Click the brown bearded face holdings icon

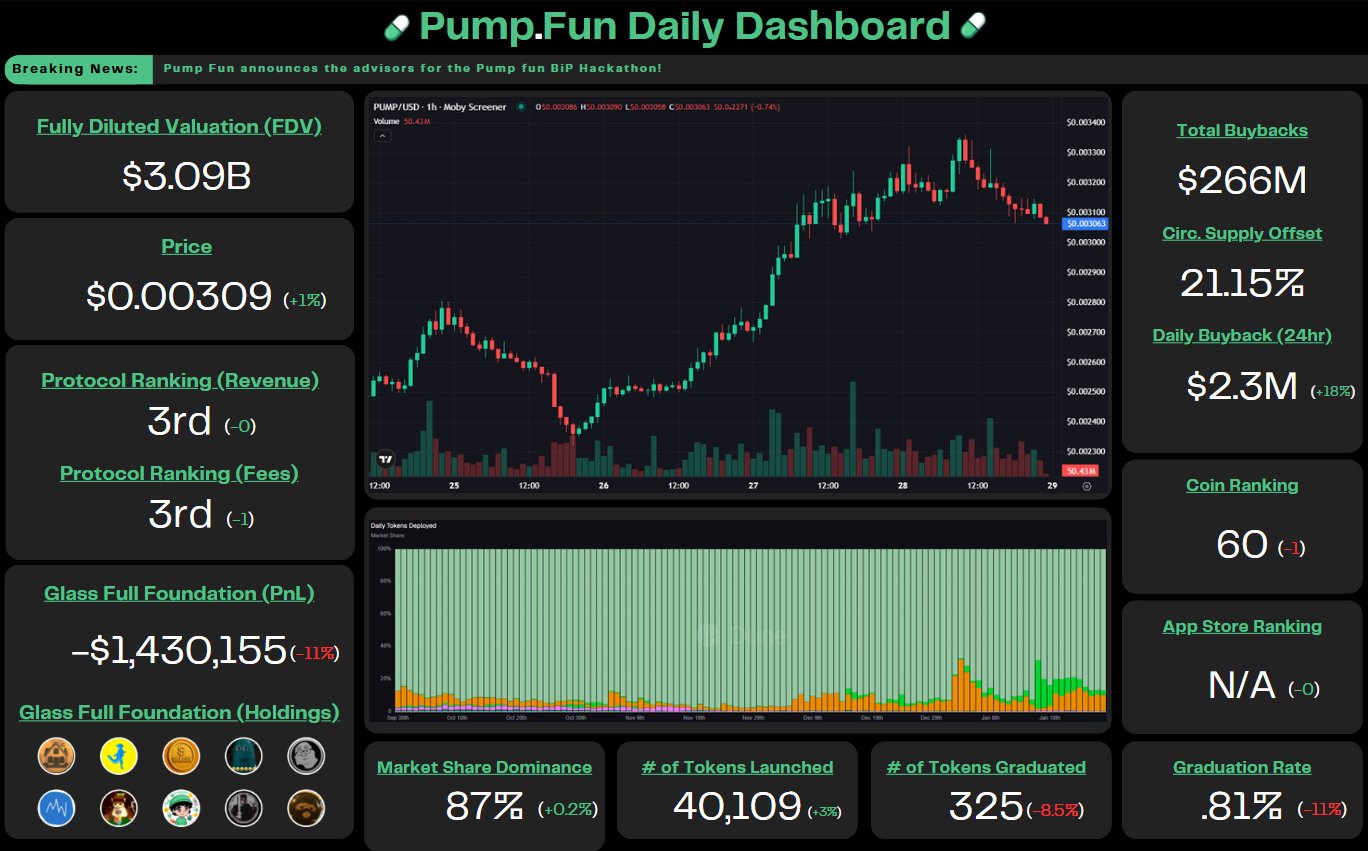pyautogui.click(x=306, y=808)
